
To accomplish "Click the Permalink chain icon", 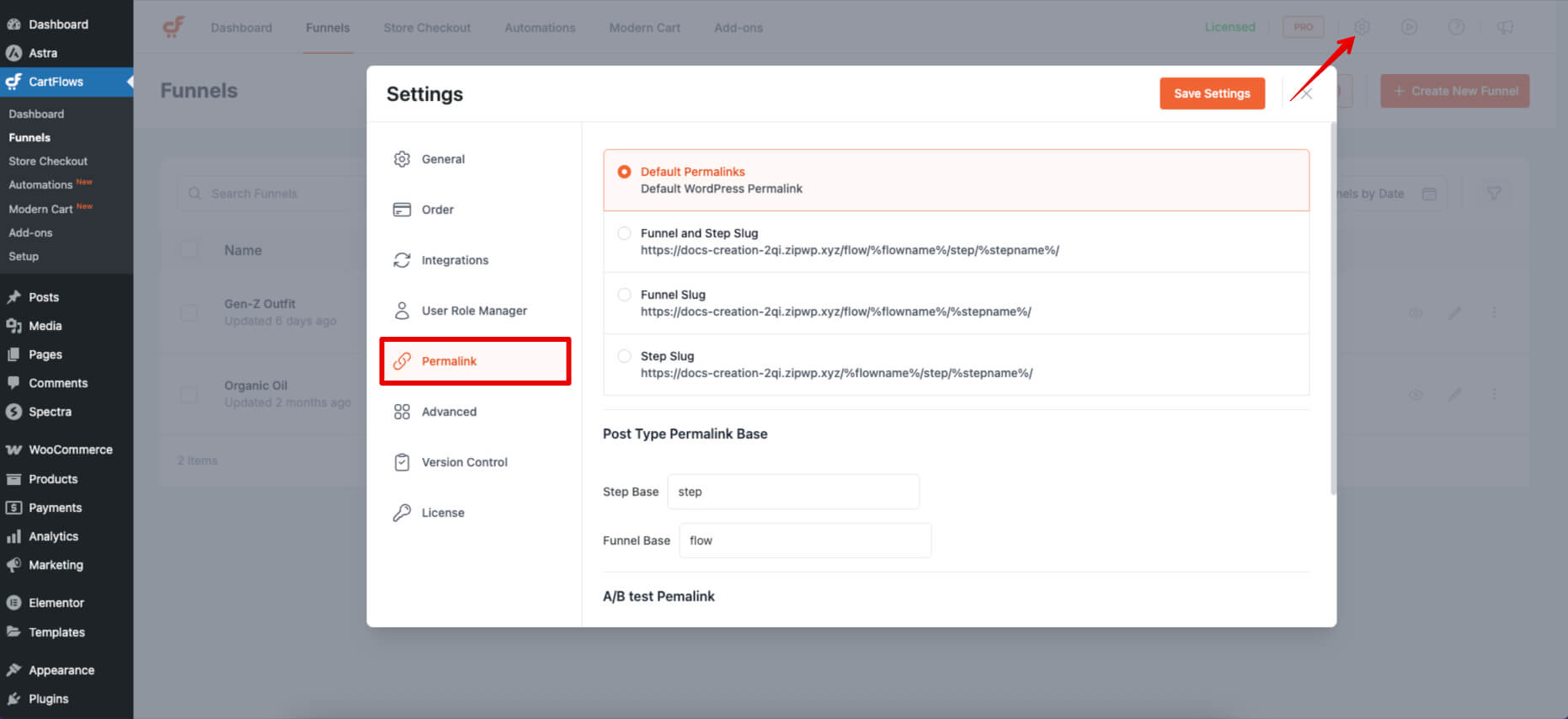I will (402, 361).
